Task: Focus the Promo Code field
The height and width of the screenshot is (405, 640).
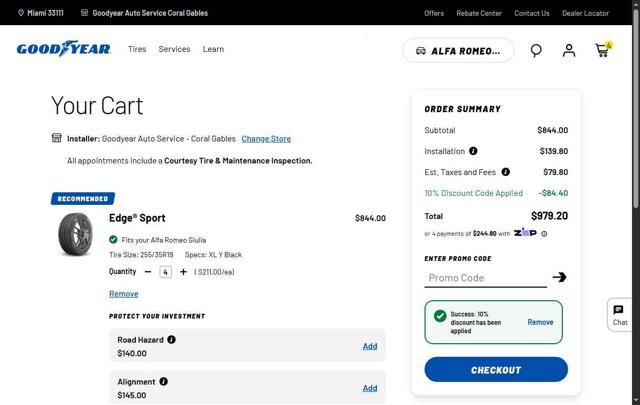Action: [x=485, y=278]
